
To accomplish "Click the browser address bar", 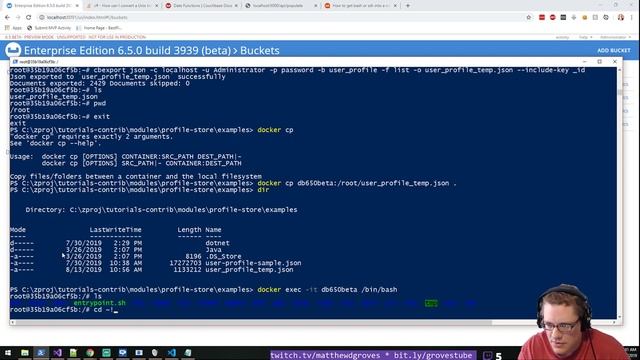I will coord(282,17).
